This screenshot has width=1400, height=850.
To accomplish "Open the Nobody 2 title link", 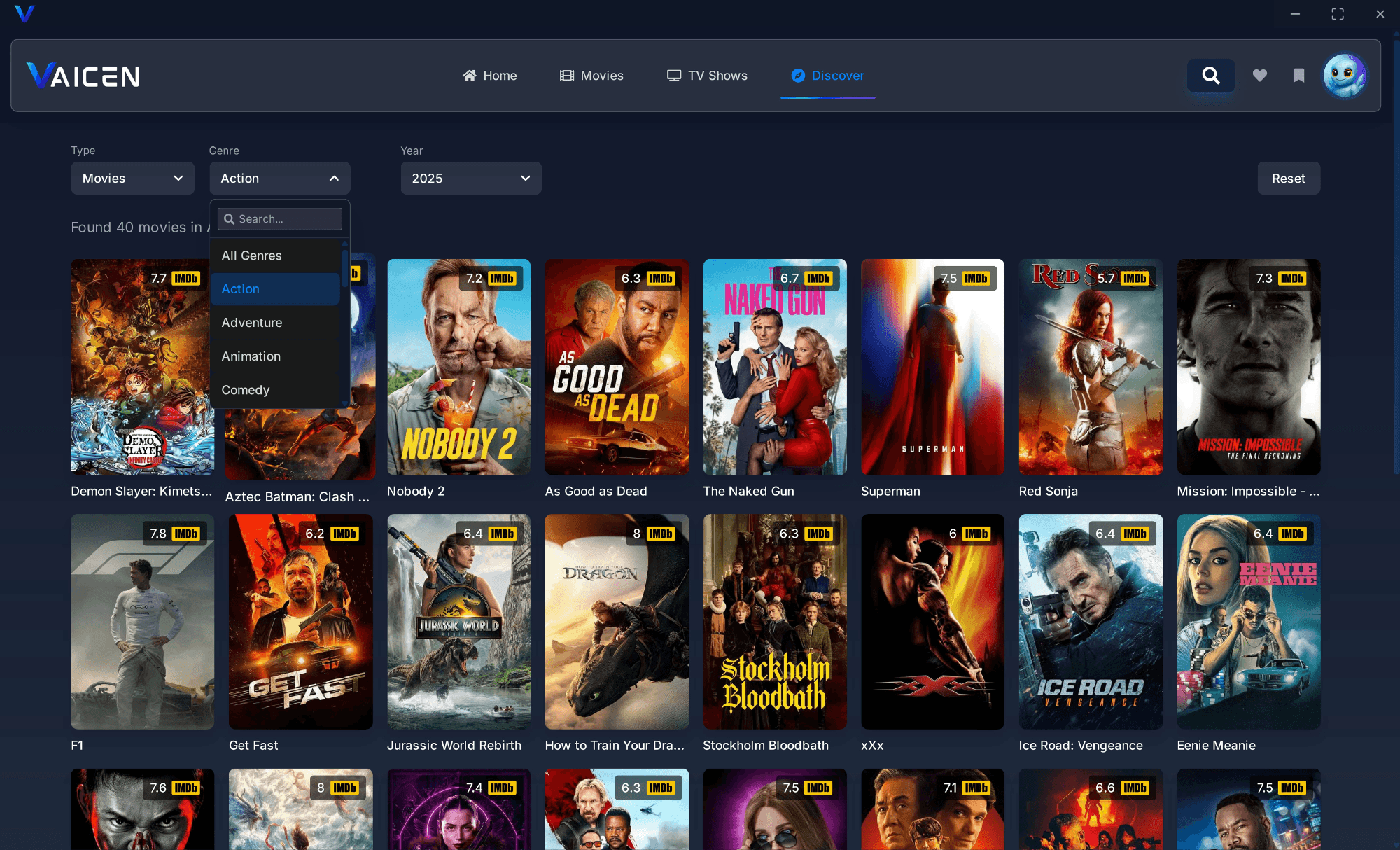I will coord(416,491).
